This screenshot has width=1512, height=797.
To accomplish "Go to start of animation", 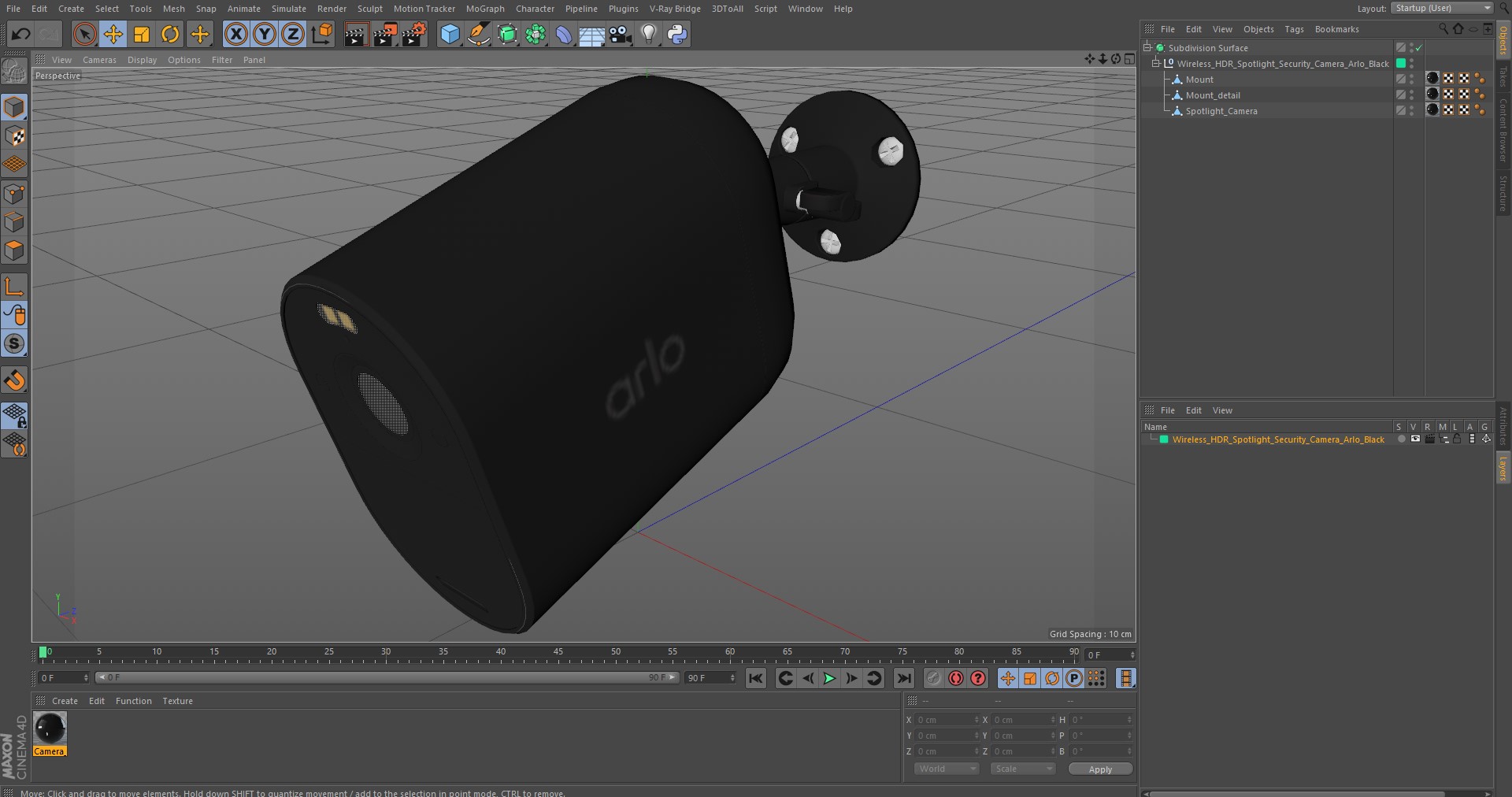I will (x=755, y=678).
